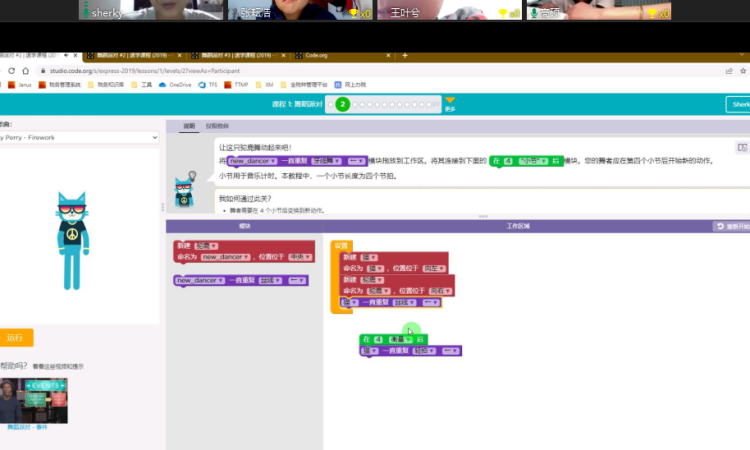
Task: Close the 舞蹈派对 #3 browser tab
Action: point(283,55)
